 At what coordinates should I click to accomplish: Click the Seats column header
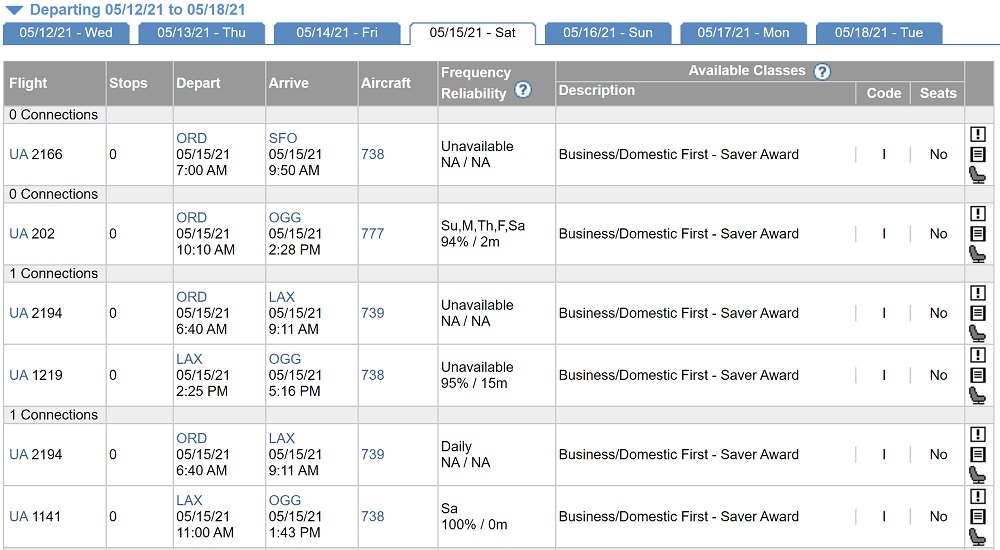pos(938,93)
